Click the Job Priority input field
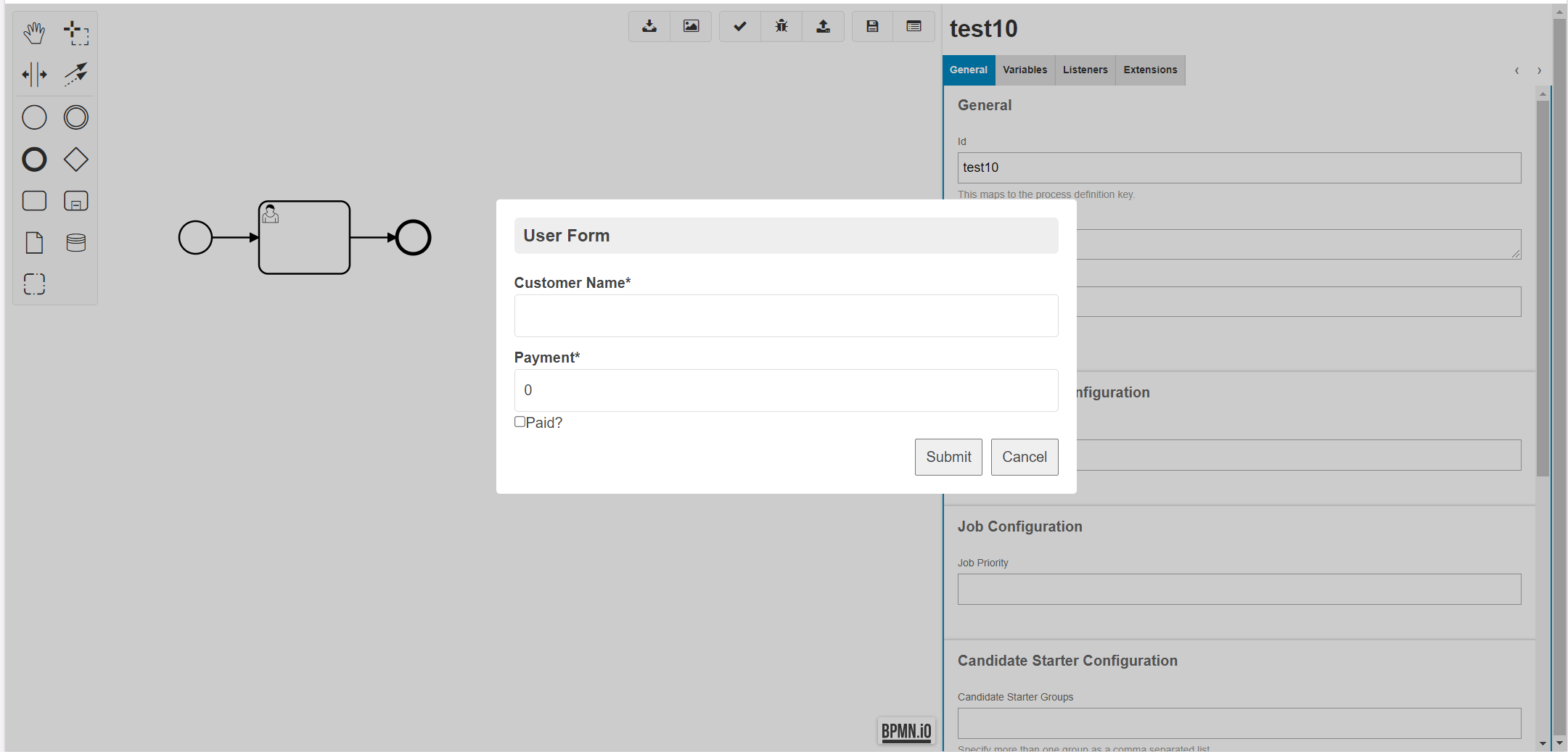 pyautogui.click(x=1239, y=590)
